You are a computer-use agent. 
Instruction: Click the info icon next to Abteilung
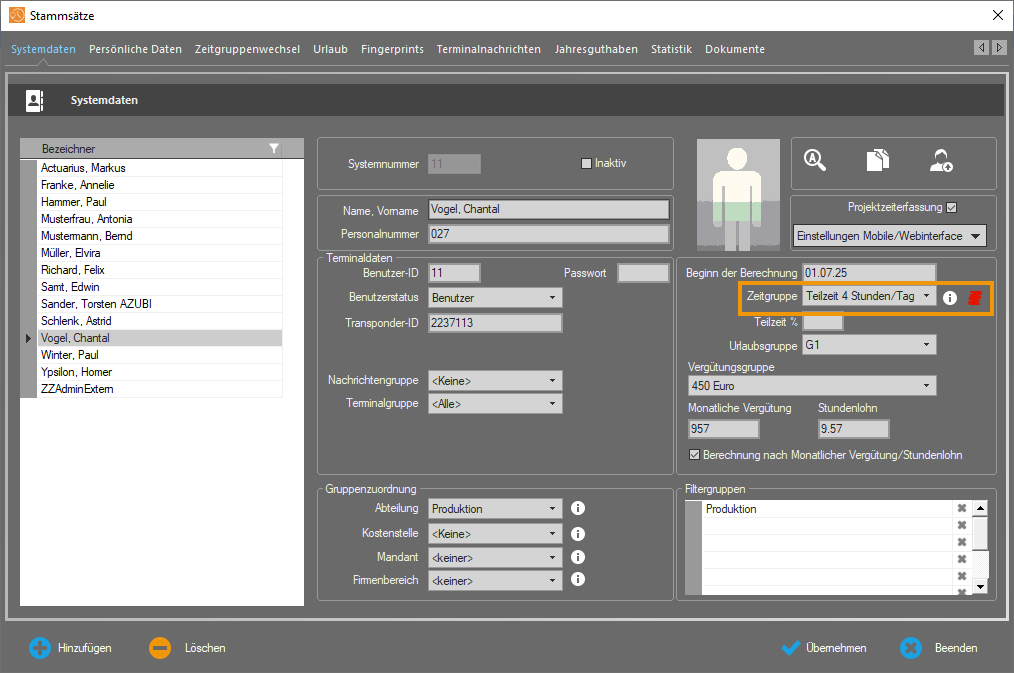click(x=577, y=509)
